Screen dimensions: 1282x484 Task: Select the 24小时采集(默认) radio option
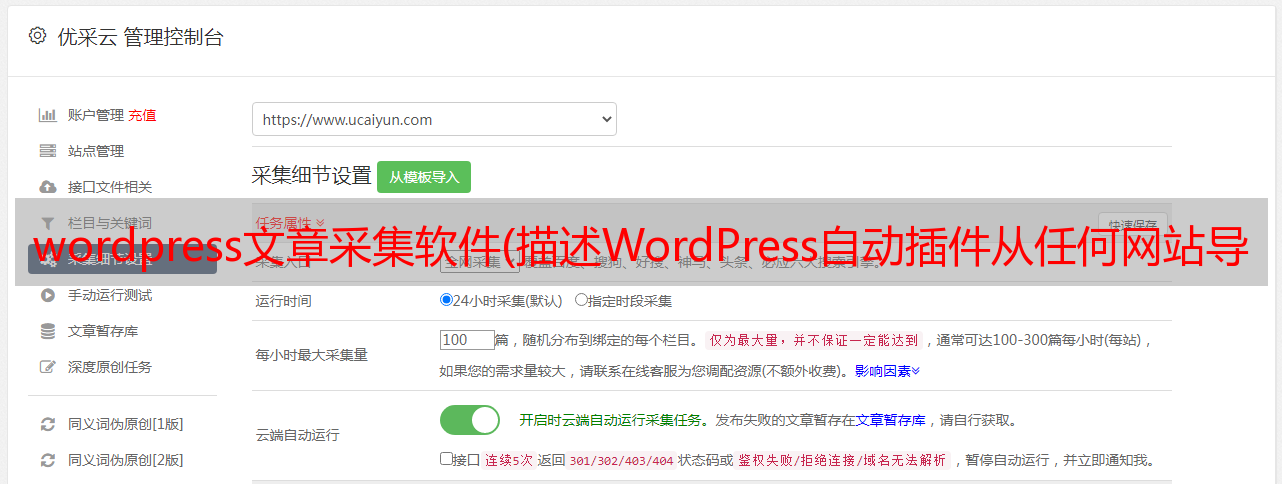pyautogui.click(x=447, y=300)
